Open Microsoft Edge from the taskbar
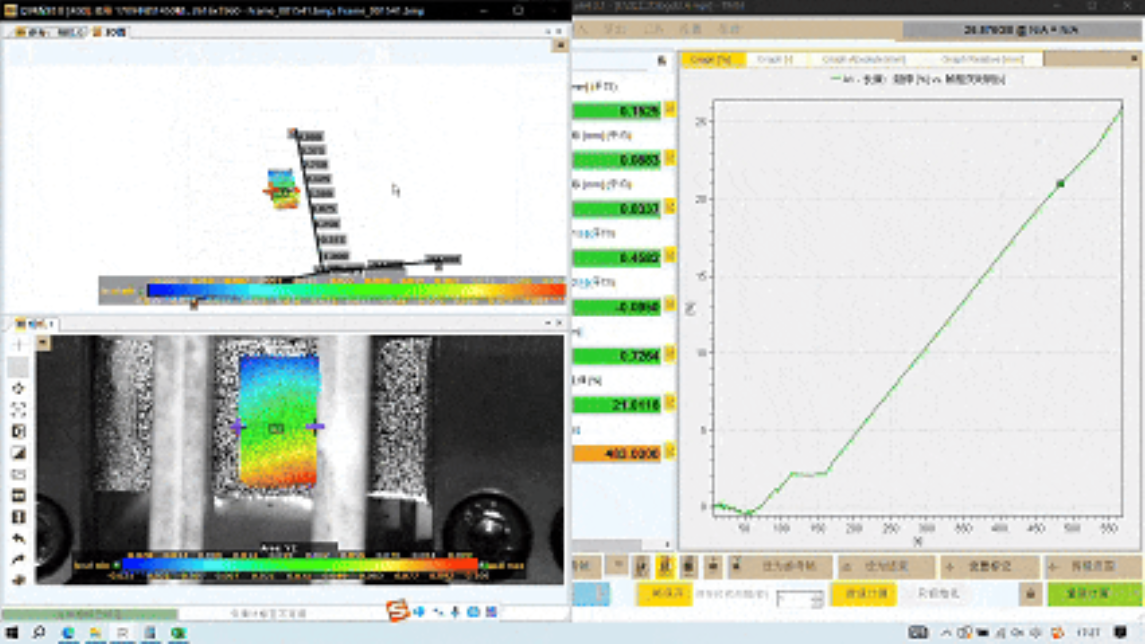This screenshot has height=644, width=1145. [68, 633]
